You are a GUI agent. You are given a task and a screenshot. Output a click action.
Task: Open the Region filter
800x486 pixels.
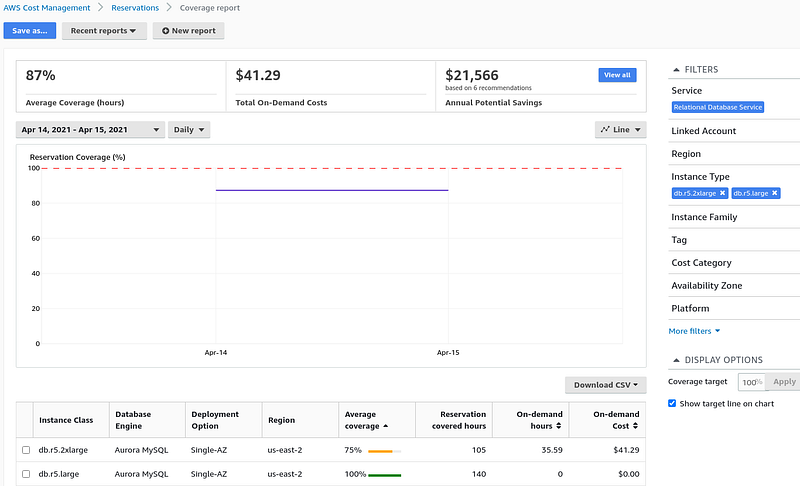[686, 154]
